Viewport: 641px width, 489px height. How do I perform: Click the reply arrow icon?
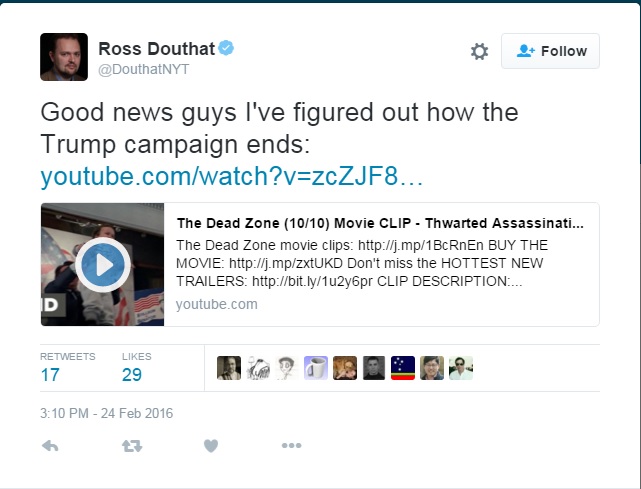point(50,446)
